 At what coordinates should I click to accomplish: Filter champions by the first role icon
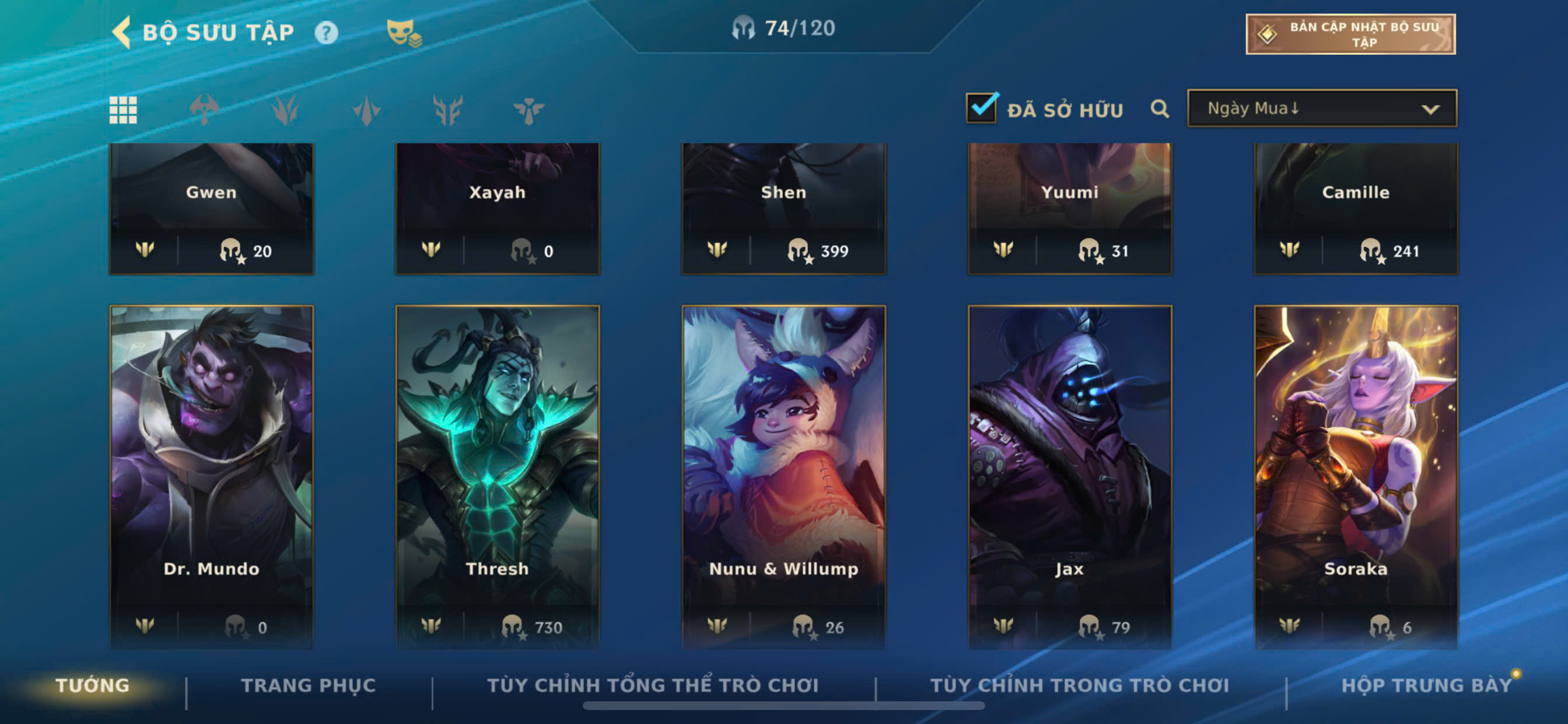click(204, 110)
